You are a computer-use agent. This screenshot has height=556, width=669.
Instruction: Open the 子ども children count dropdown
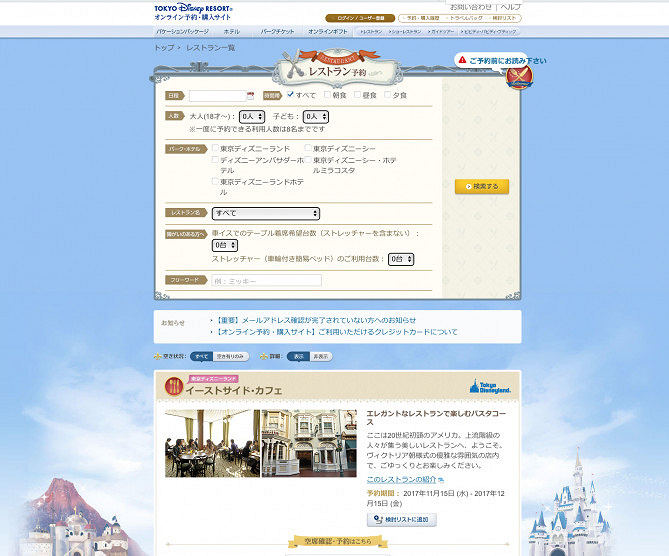316,116
